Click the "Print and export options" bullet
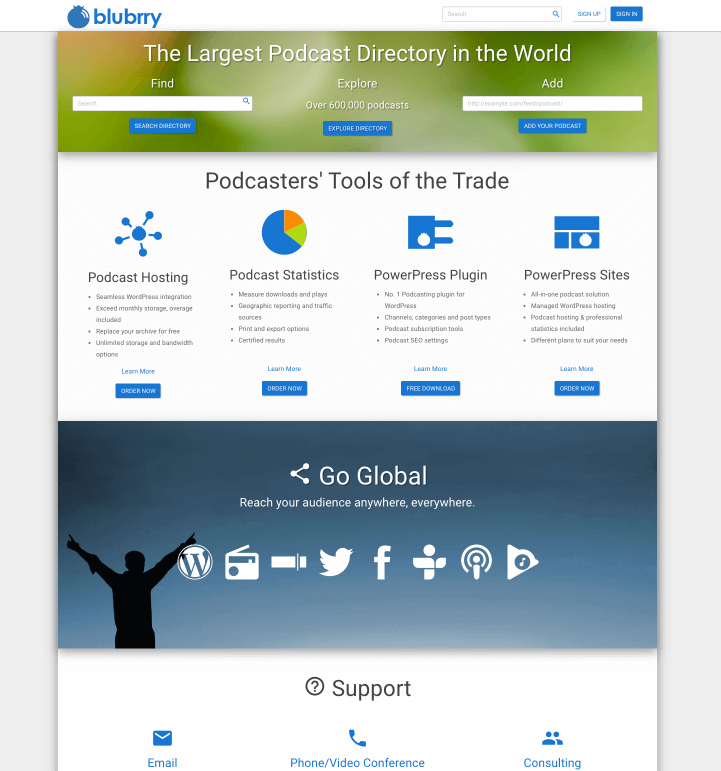 coord(273,328)
